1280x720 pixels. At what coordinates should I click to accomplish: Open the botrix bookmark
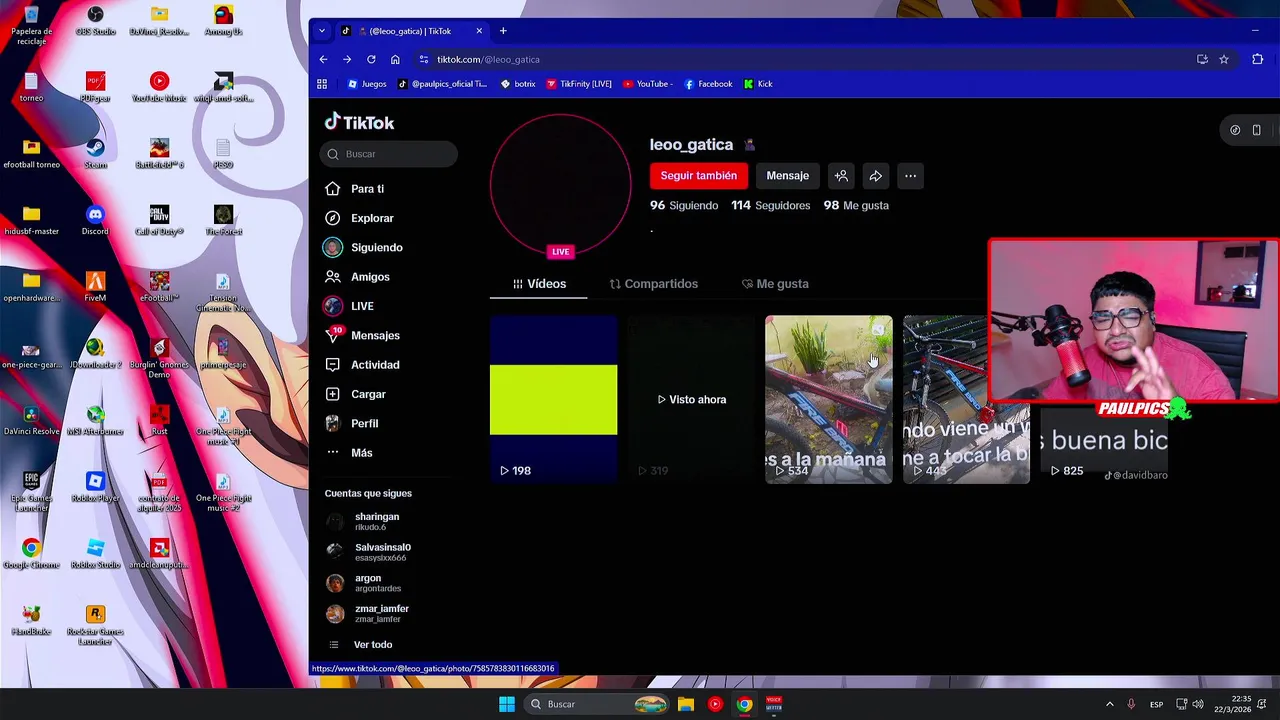[518, 84]
